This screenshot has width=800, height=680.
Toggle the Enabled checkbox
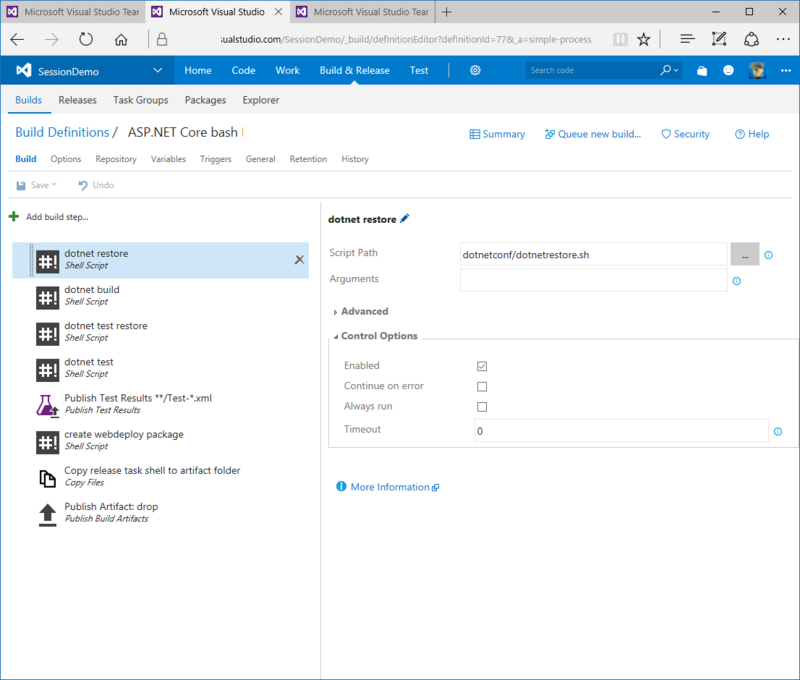[x=482, y=366]
